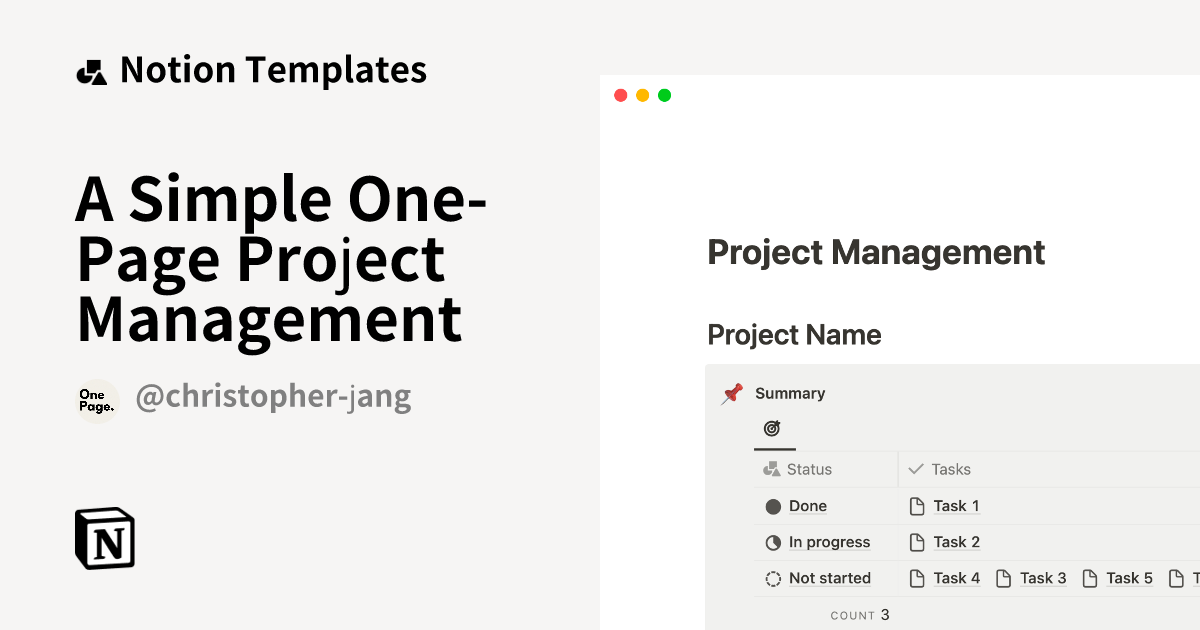Click the Notion logo at bottom left
The width and height of the screenshot is (1200, 630).
(103, 538)
